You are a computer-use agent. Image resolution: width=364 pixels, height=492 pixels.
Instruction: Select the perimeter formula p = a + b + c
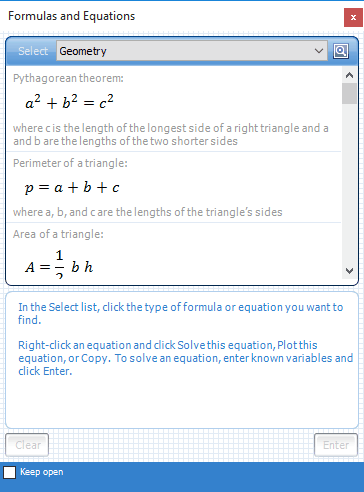[x=72, y=188]
